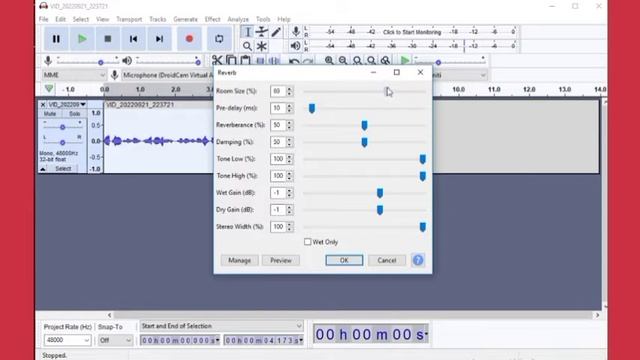
Task: Confirm Reverb with the OK button
Action: [x=344, y=260]
